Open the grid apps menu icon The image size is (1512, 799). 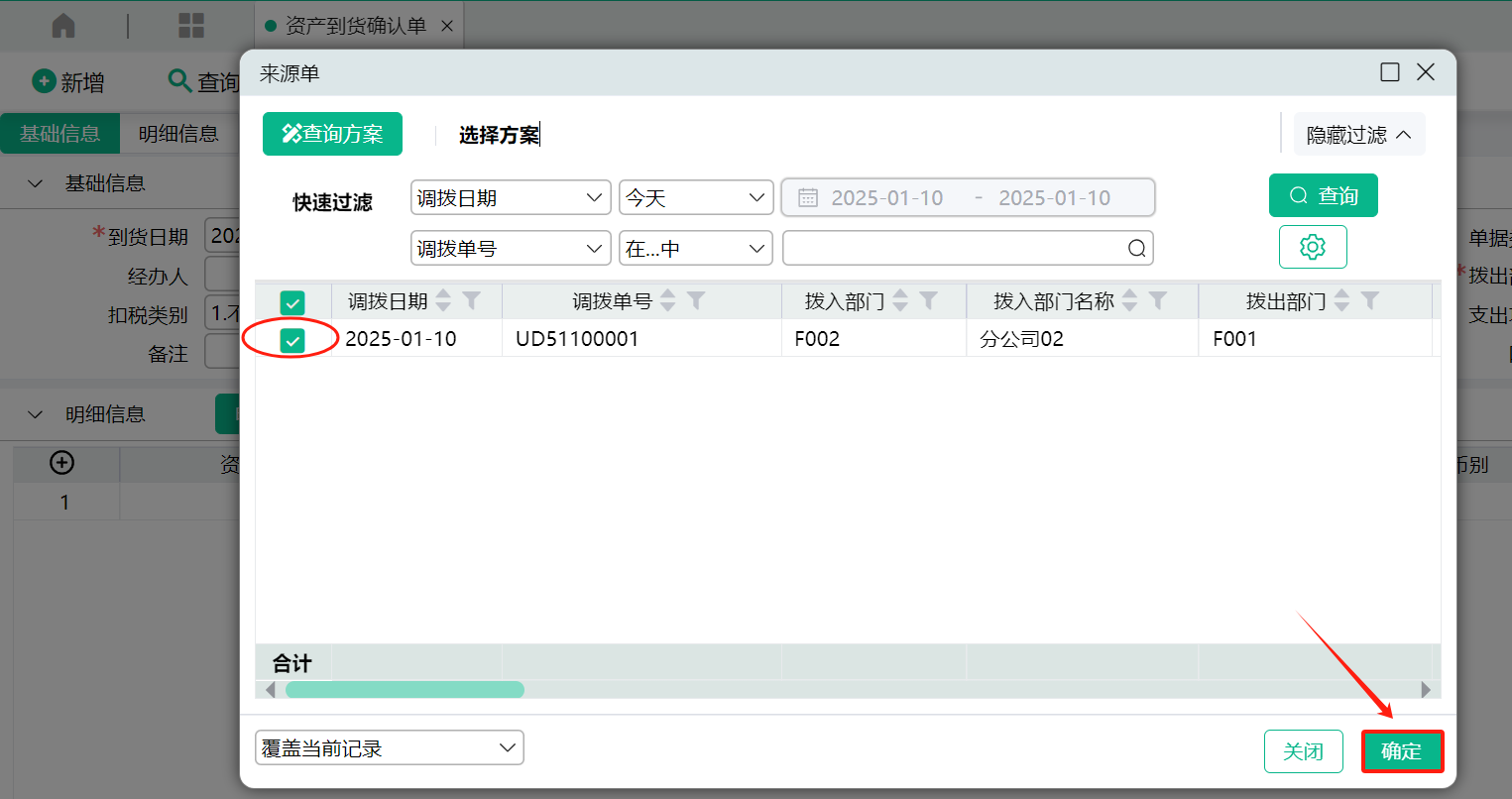pos(191,26)
